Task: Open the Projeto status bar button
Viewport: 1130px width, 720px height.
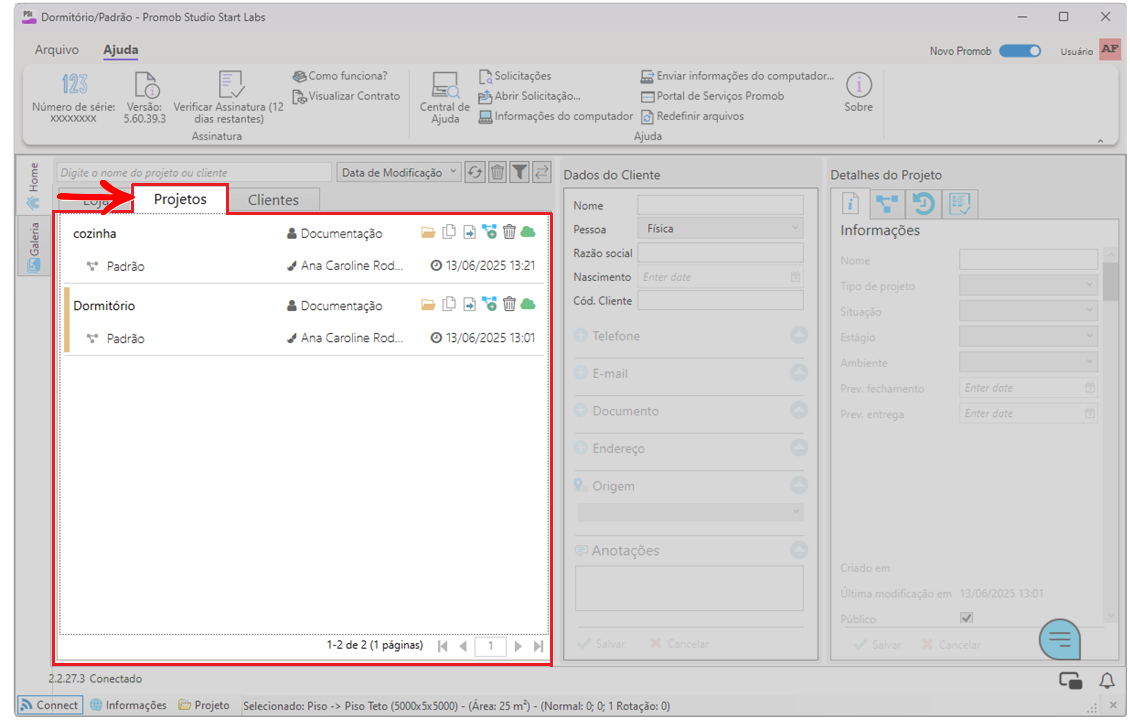Action: [204, 705]
